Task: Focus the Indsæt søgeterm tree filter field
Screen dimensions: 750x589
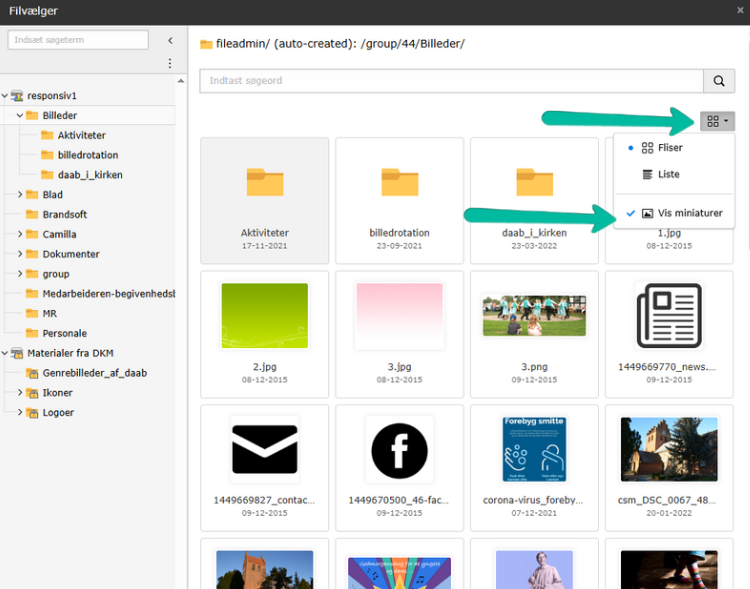Action: click(x=78, y=40)
